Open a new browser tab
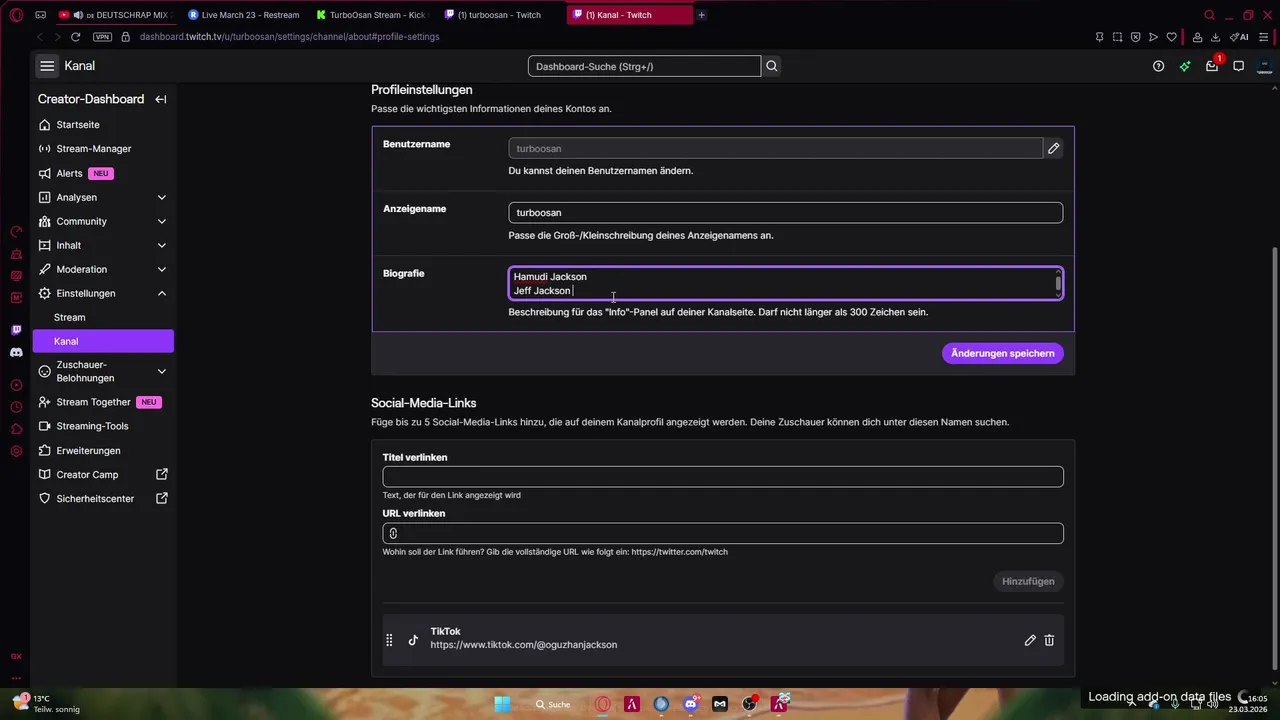Viewport: 1280px width, 720px height. pyautogui.click(x=701, y=15)
